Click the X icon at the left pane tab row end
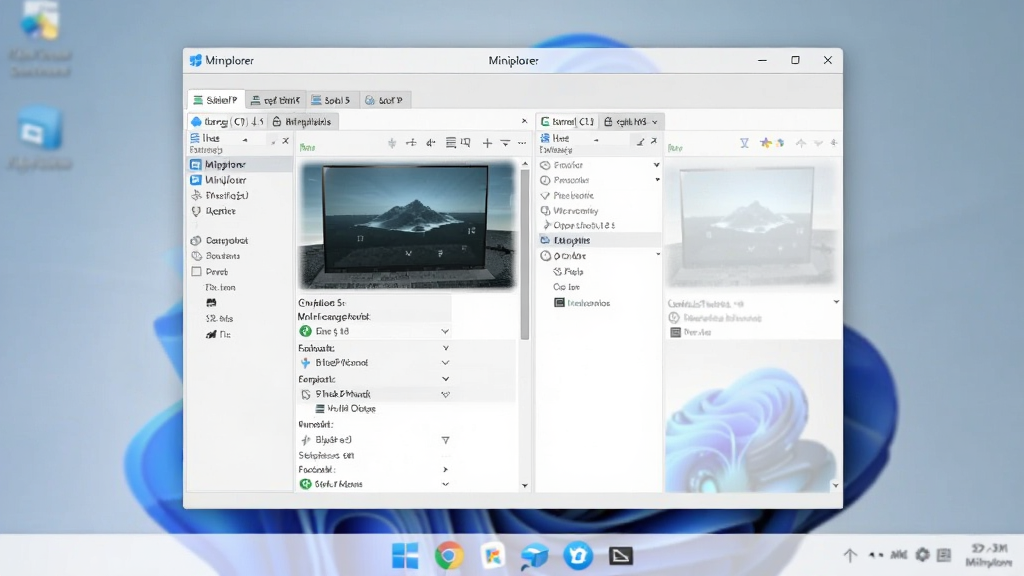The image size is (1024, 576). (x=524, y=121)
